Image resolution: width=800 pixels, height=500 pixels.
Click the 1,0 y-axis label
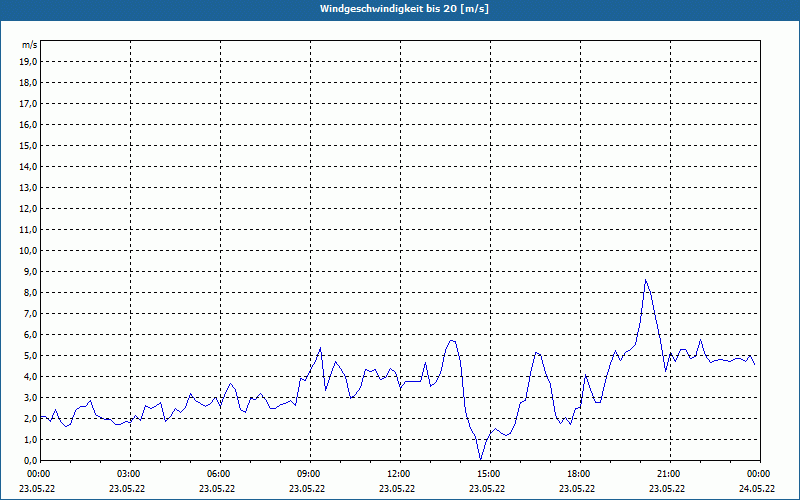31,440
